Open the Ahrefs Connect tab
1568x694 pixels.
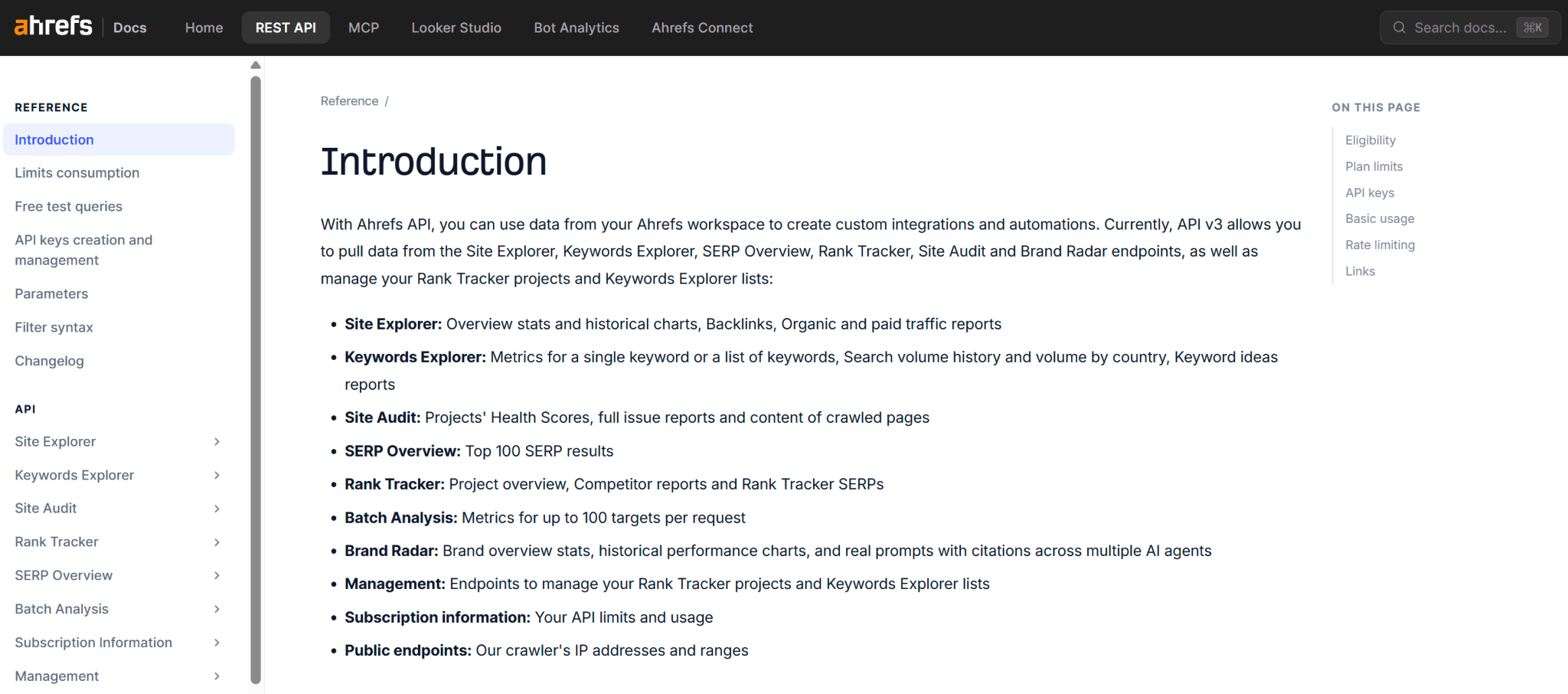(702, 28)
